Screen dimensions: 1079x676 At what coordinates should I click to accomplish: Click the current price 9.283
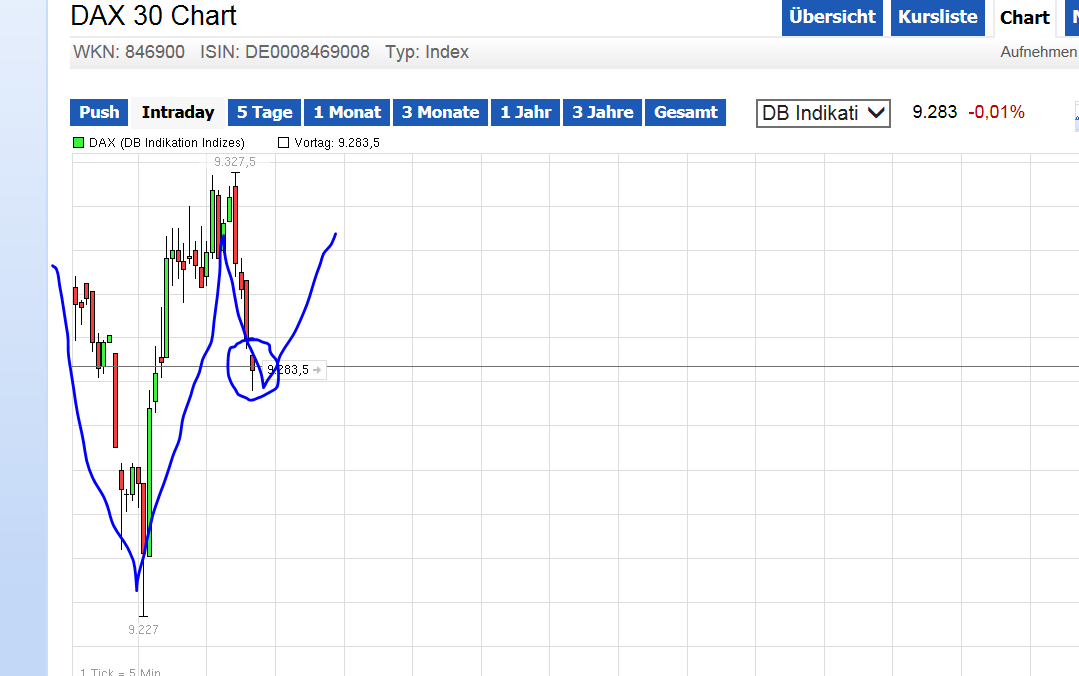pos(934,112)
